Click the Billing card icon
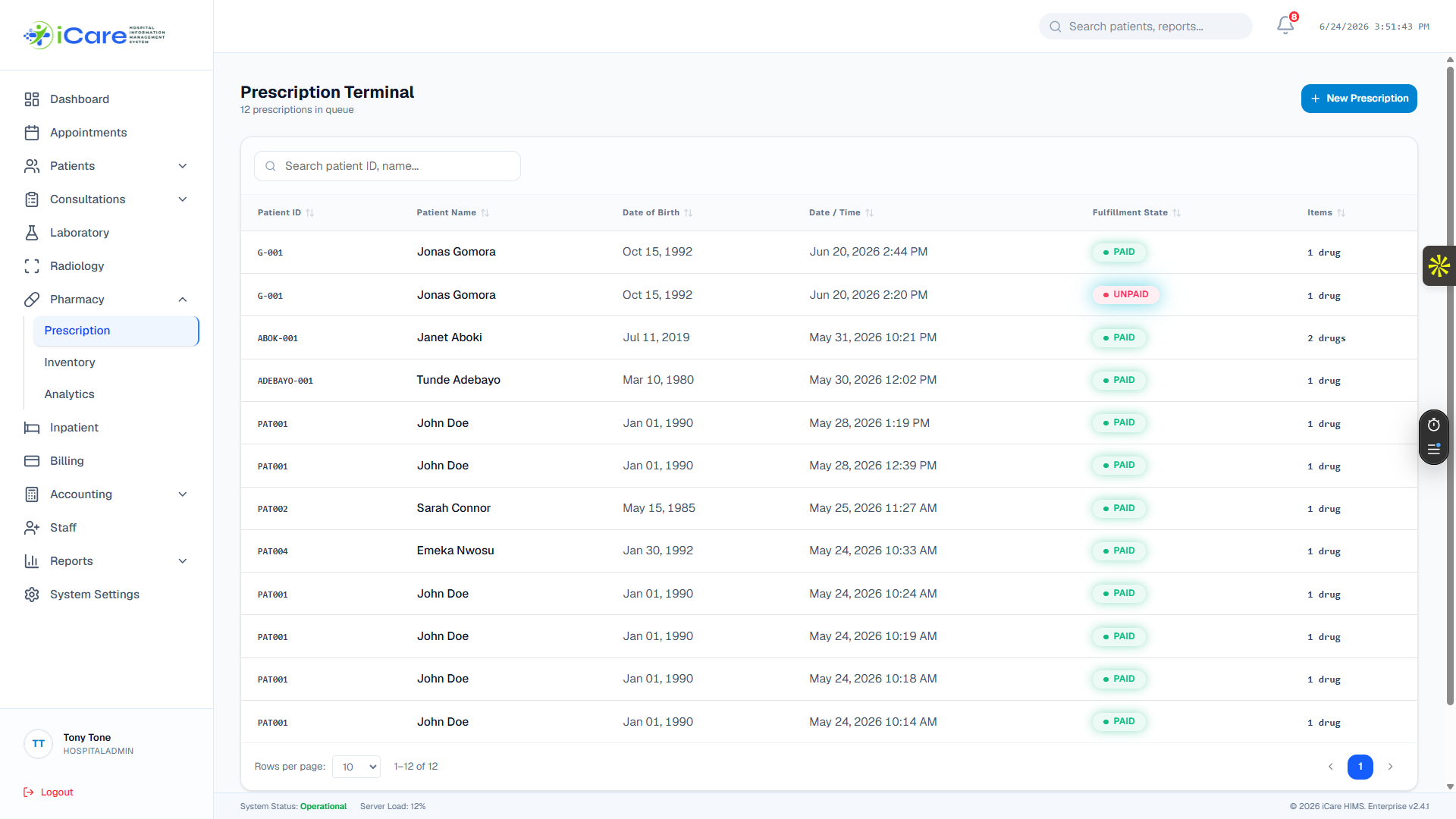This screenshot has width=1456, height=819. (x=32, y=461)
